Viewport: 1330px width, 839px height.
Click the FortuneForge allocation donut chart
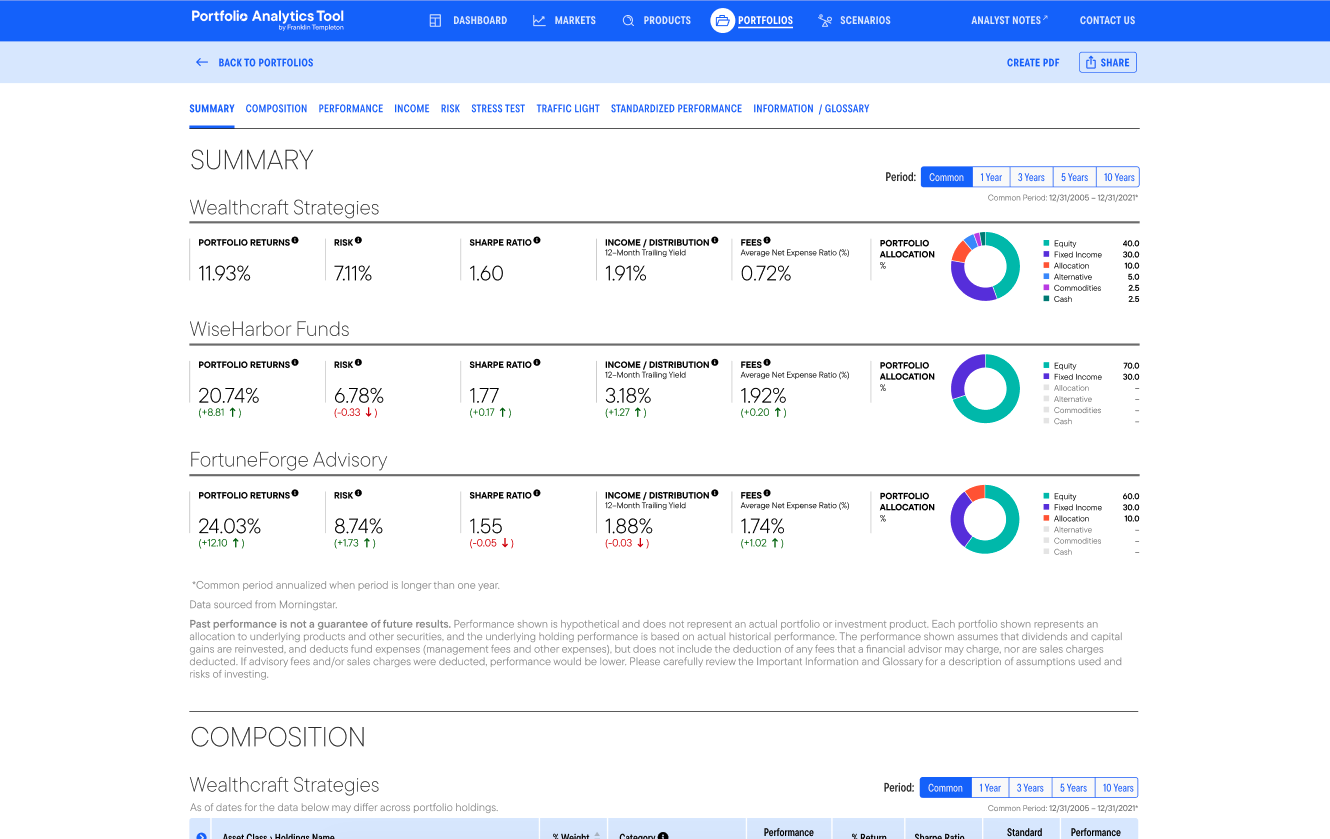[x=985, y=519]
